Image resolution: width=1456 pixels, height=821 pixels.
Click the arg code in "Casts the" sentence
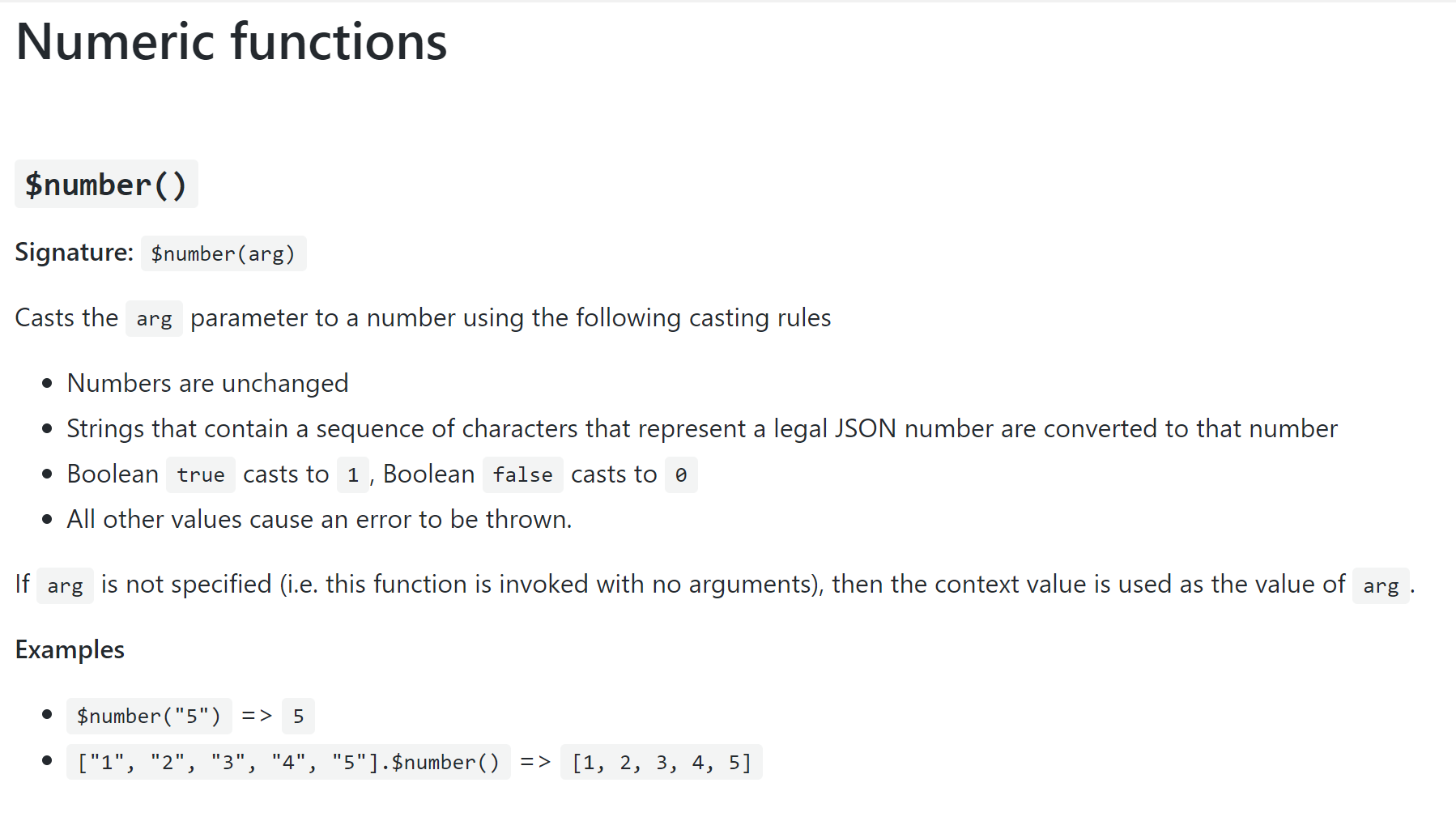[154, 319]
